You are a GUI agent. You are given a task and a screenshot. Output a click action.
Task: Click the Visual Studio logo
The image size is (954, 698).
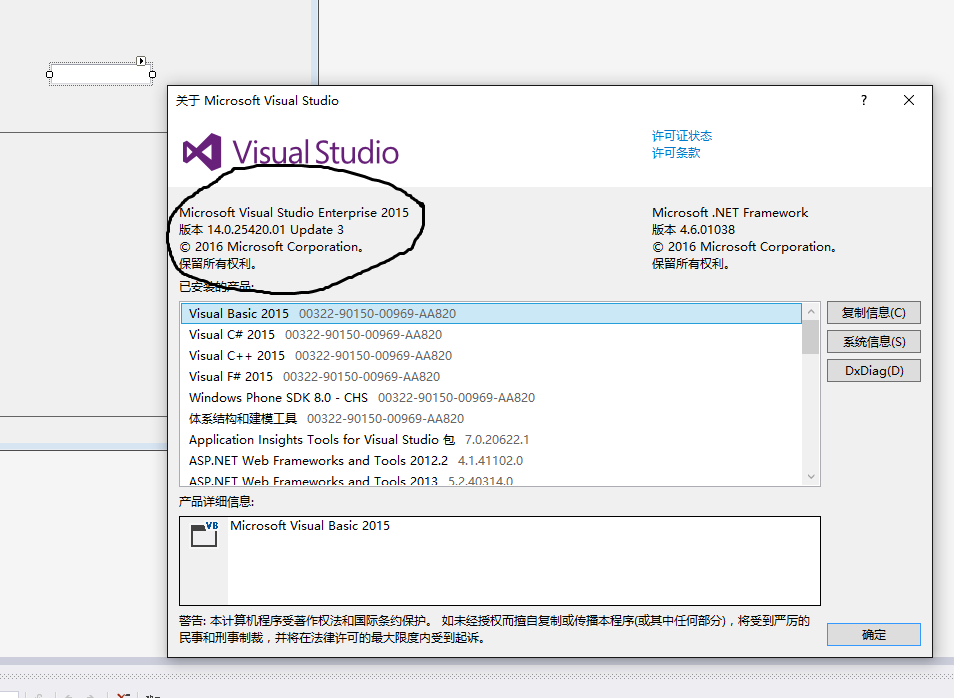290,152
